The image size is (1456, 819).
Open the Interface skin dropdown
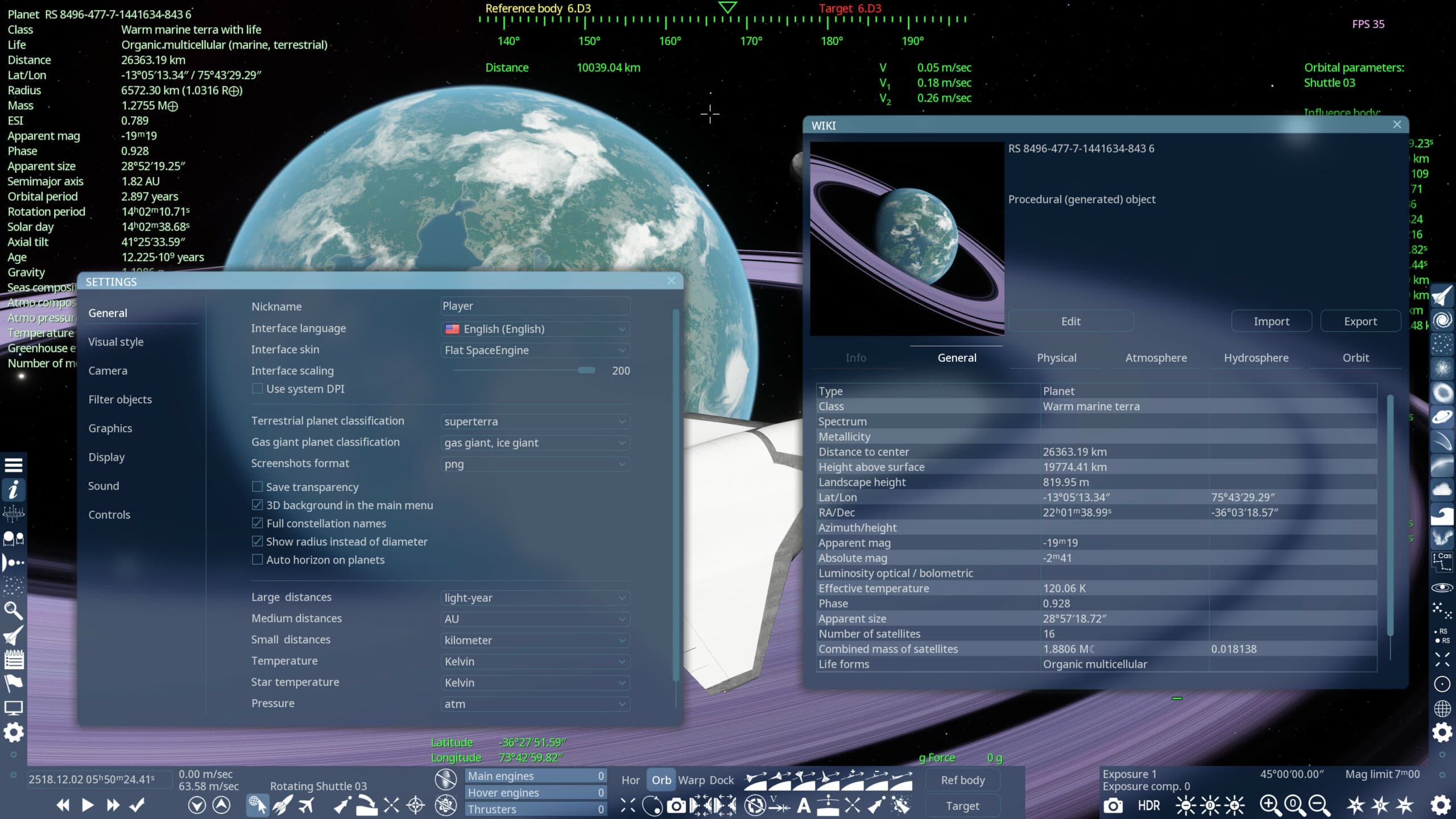pos(535,350)
